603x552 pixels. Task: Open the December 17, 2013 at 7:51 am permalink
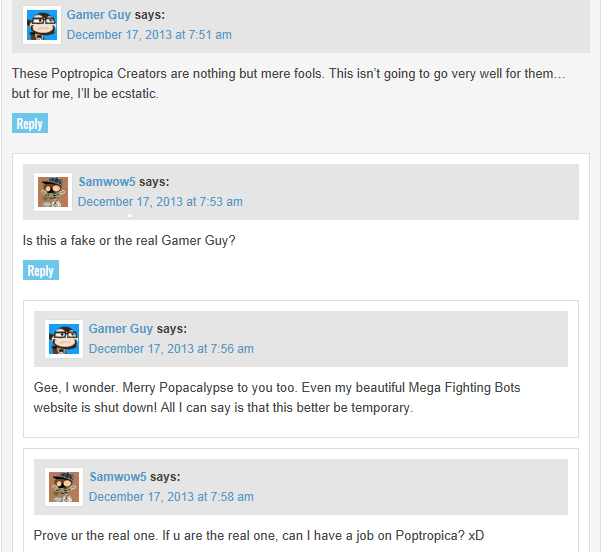149,35
